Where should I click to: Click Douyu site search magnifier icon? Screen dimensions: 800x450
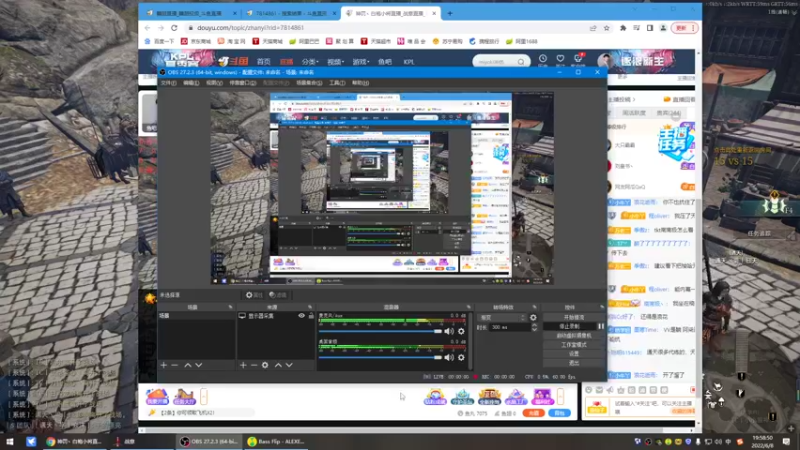(x=521, y=62)
